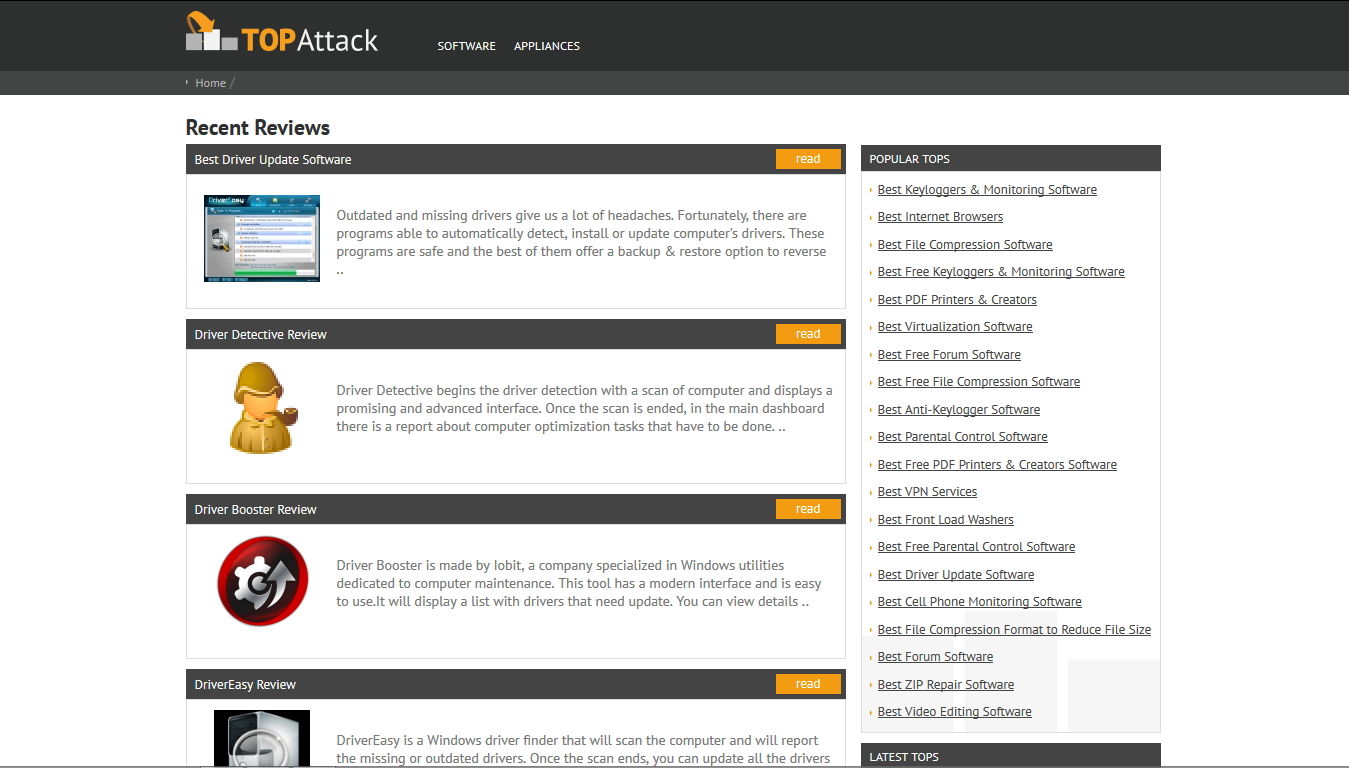Open Driver Booster Review title
The height and width of the screenshot is (768, 1349).
pyautogui.click(x=256, y=509)
